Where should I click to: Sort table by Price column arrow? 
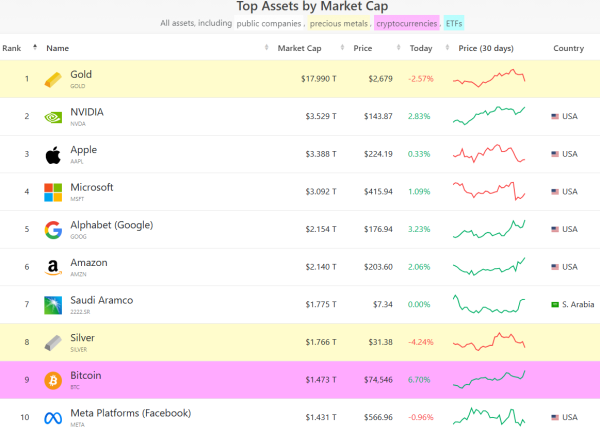pyautogui.click(x=399, y=47)
